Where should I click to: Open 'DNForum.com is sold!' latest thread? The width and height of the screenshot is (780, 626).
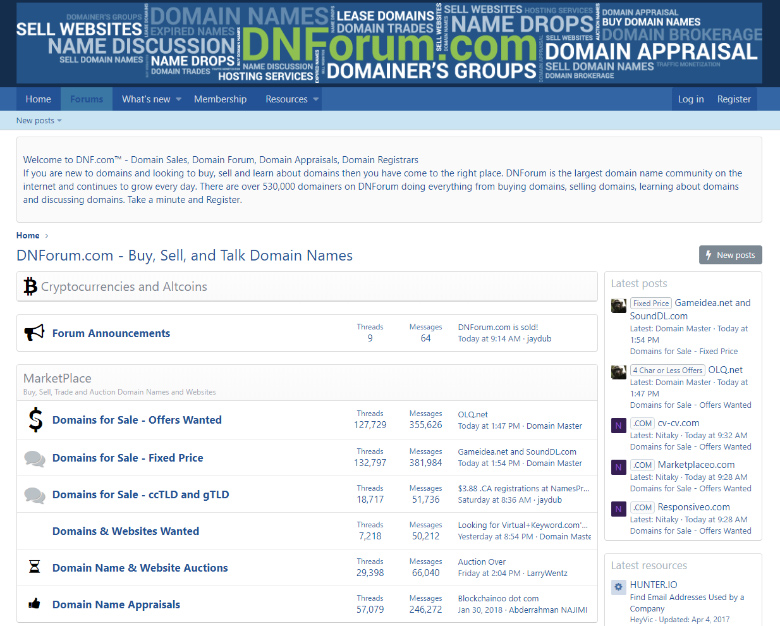point(498,327)
